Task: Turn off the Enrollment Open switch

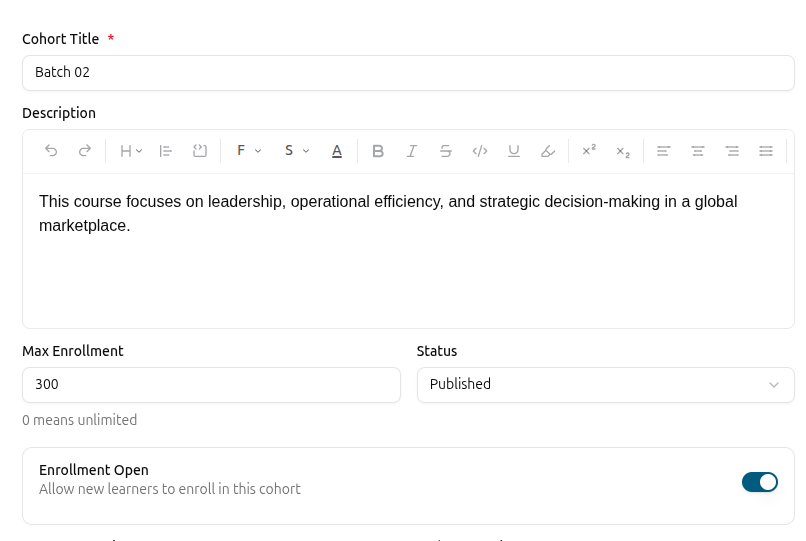Action: (x=759, y=482)
